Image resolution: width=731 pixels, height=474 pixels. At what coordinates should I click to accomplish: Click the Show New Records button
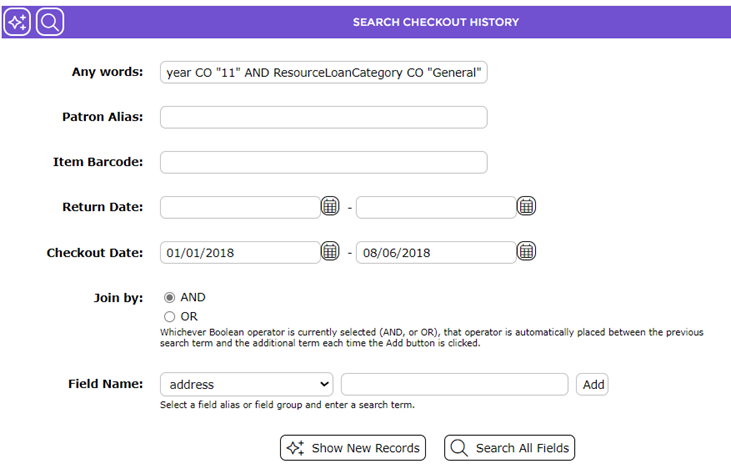click(353, 448)
